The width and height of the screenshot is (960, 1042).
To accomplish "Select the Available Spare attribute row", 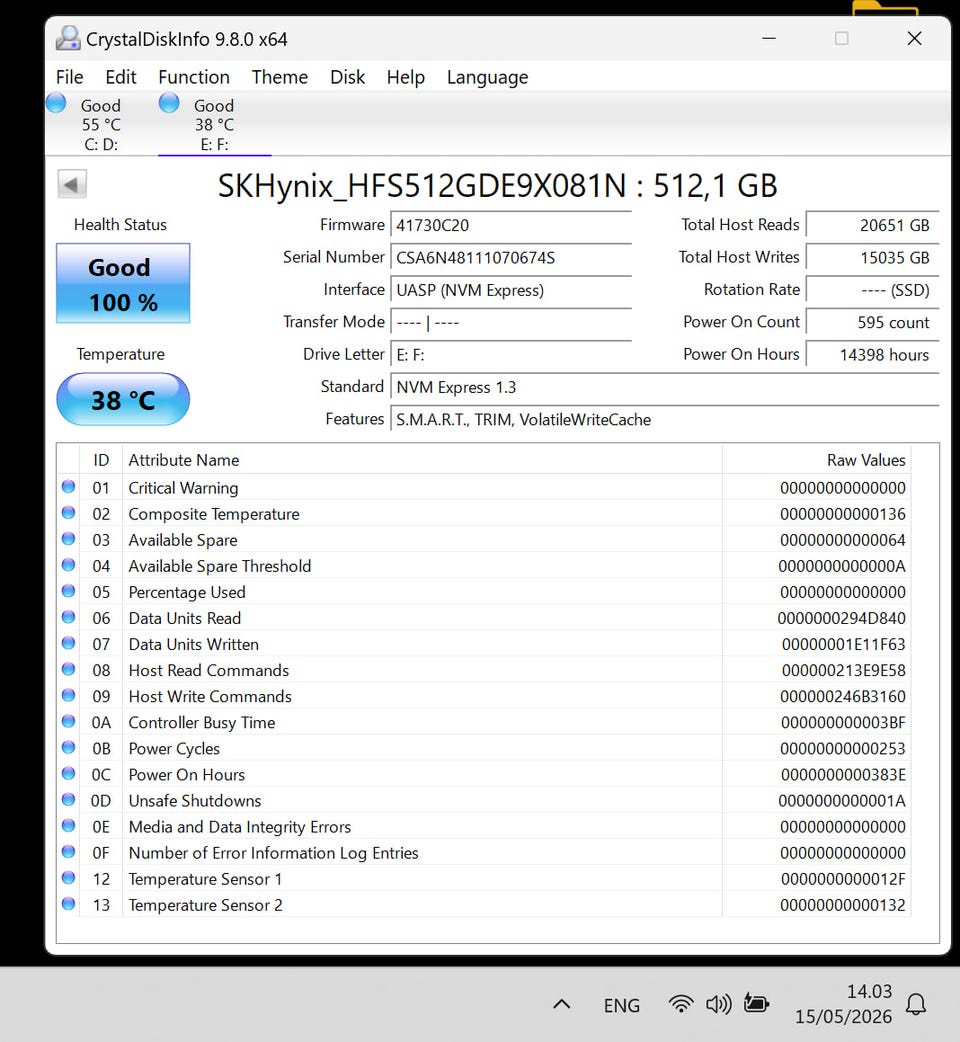I will pyautogui.click(x=484, y=540).
